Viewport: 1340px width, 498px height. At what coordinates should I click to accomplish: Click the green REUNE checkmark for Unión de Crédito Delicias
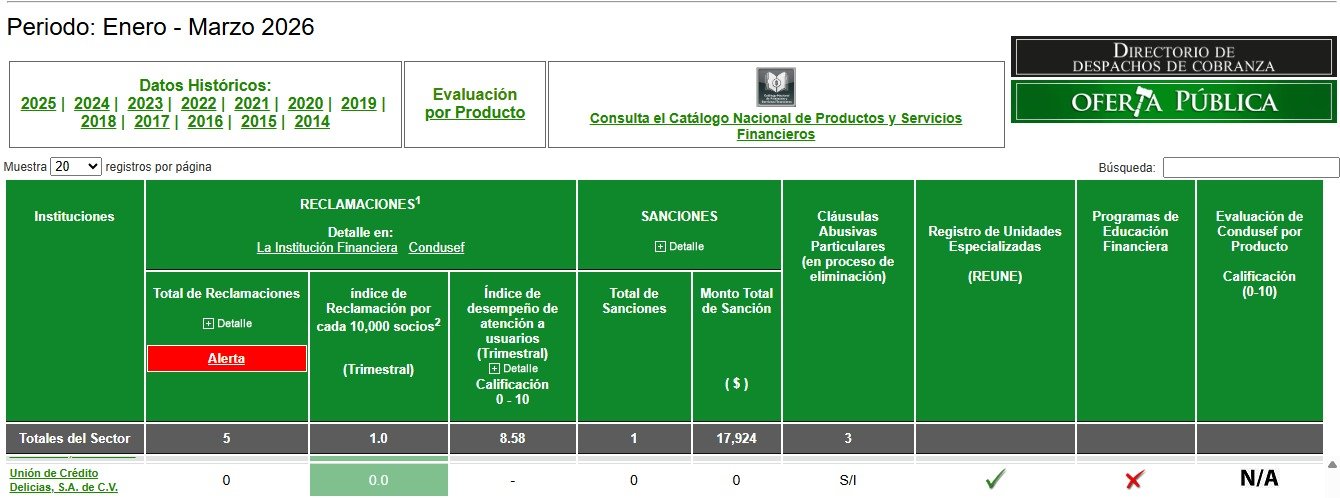[x=995, y=480]
